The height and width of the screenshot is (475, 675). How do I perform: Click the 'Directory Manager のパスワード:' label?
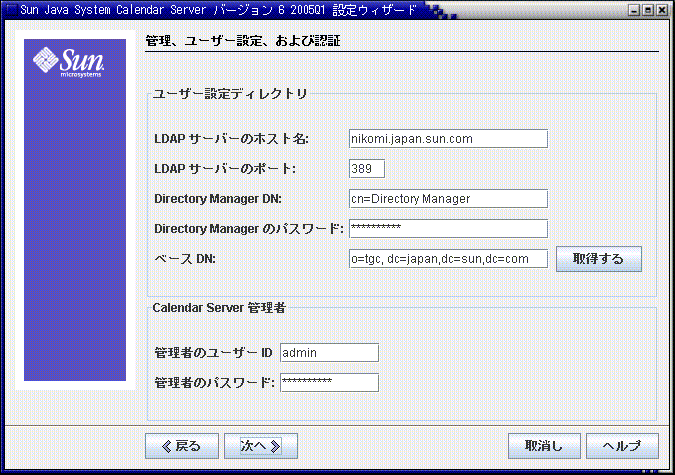(x=249, y=229)
